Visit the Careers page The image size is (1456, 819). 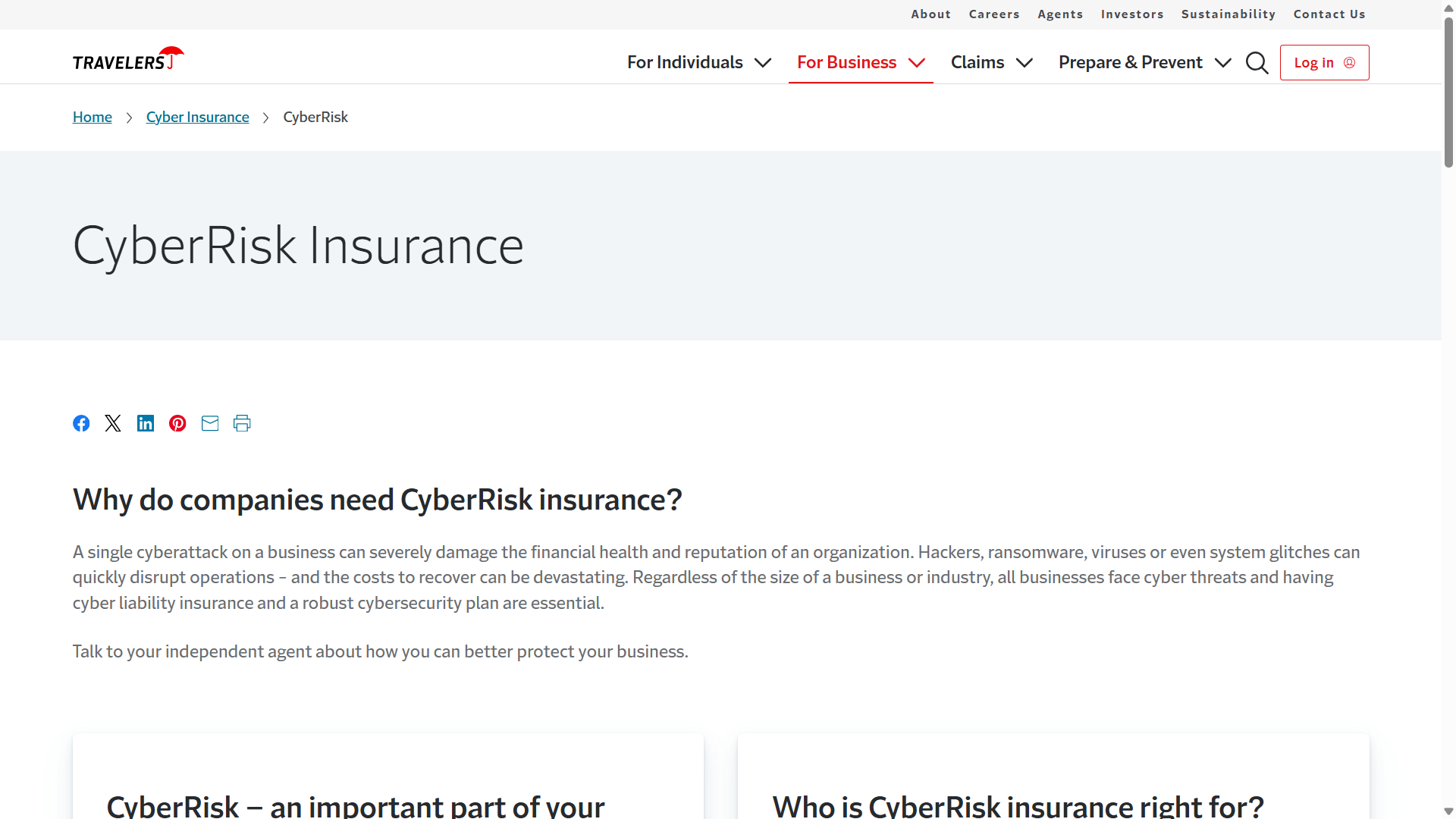point(994,14)
